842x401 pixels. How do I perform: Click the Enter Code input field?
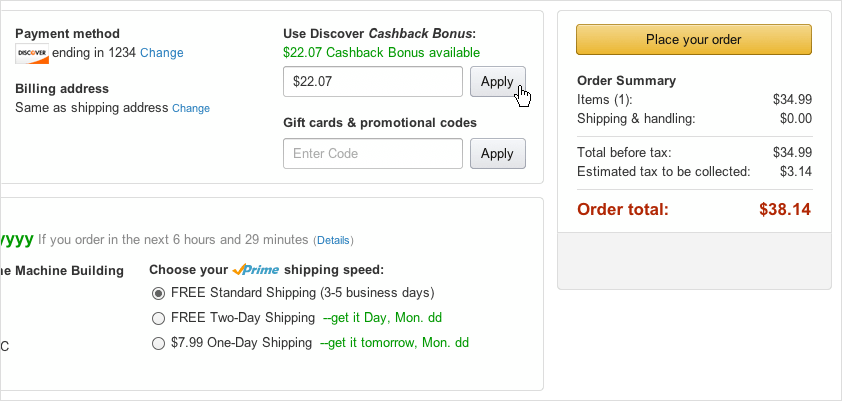pyautogui.click(x=372, y=154)
